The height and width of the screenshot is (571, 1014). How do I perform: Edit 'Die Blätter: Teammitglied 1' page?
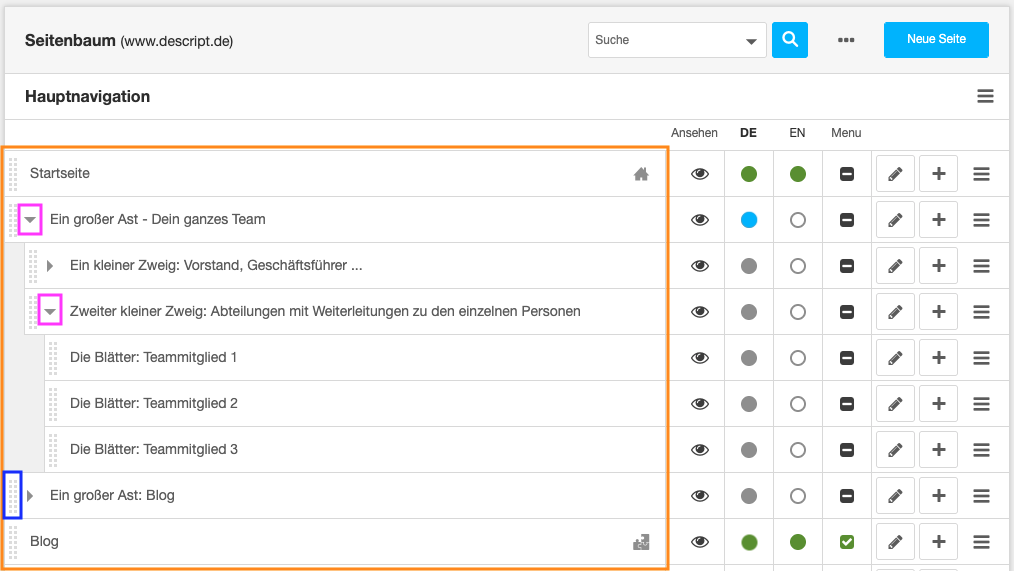coord(895,358)
